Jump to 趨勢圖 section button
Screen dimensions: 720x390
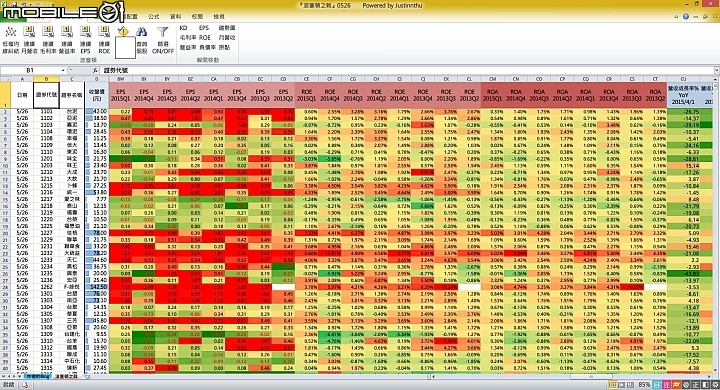[x=227, y=28]
